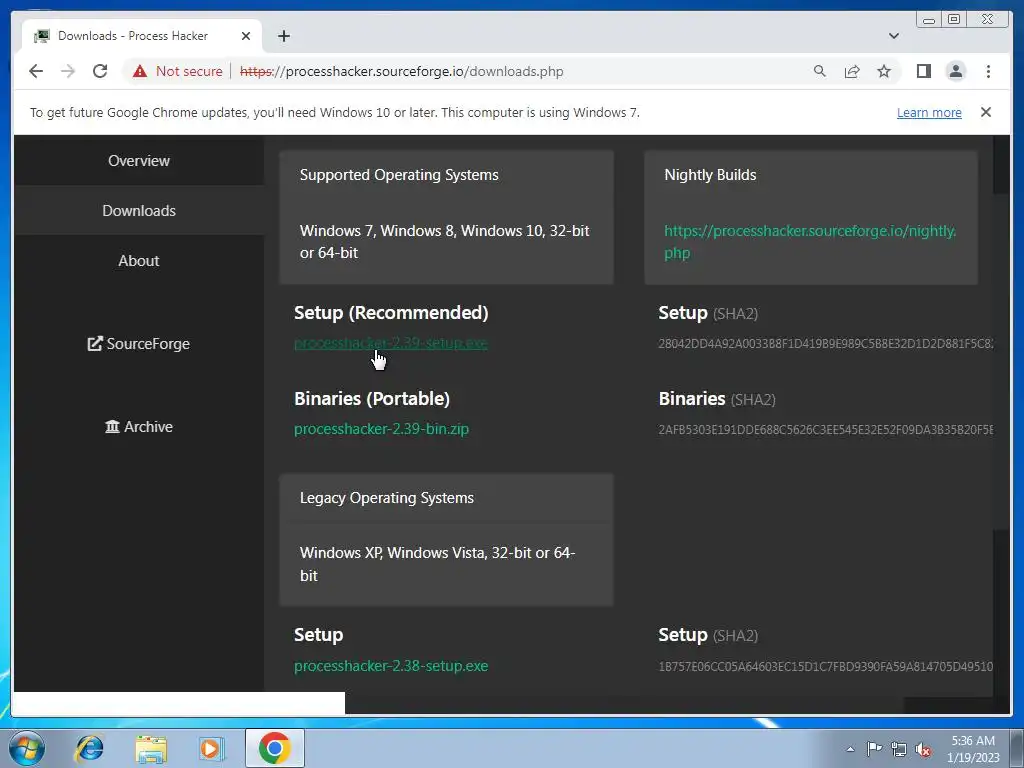1024x768 pixels.
Task: Click the Legacy Operating Systems heading
Action: 387,498
